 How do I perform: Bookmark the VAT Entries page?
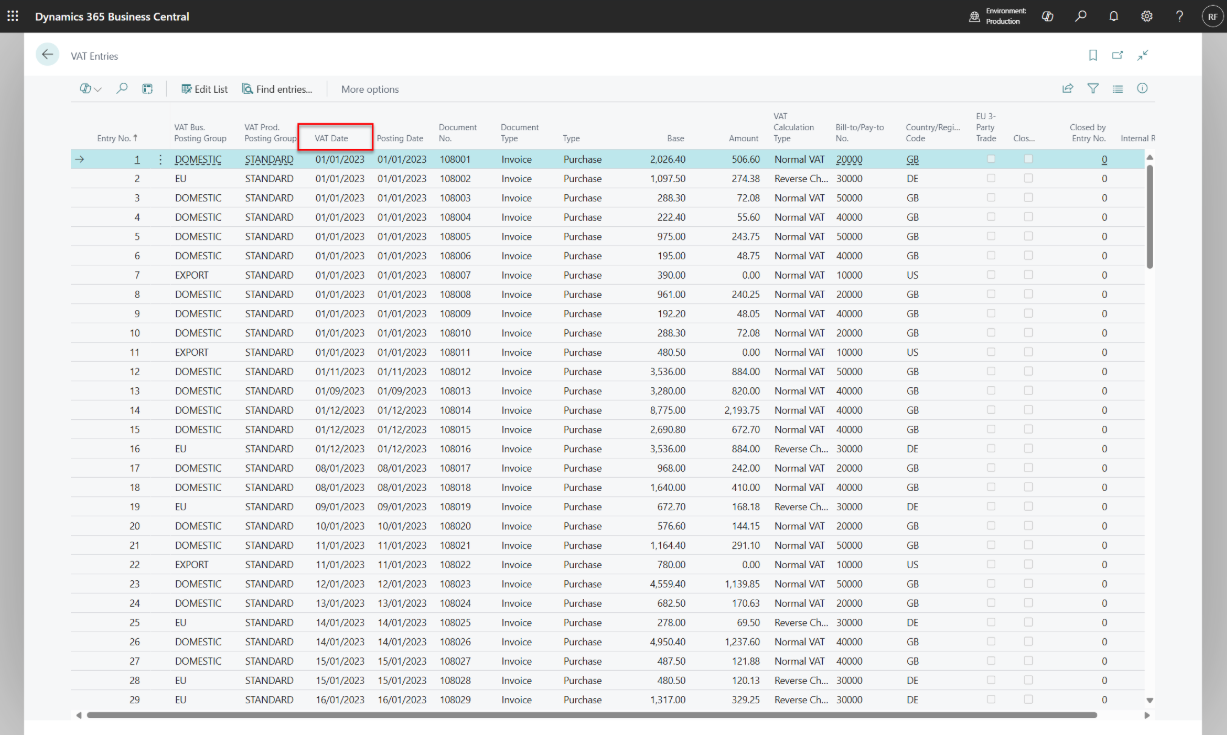tap(1093, 55)
